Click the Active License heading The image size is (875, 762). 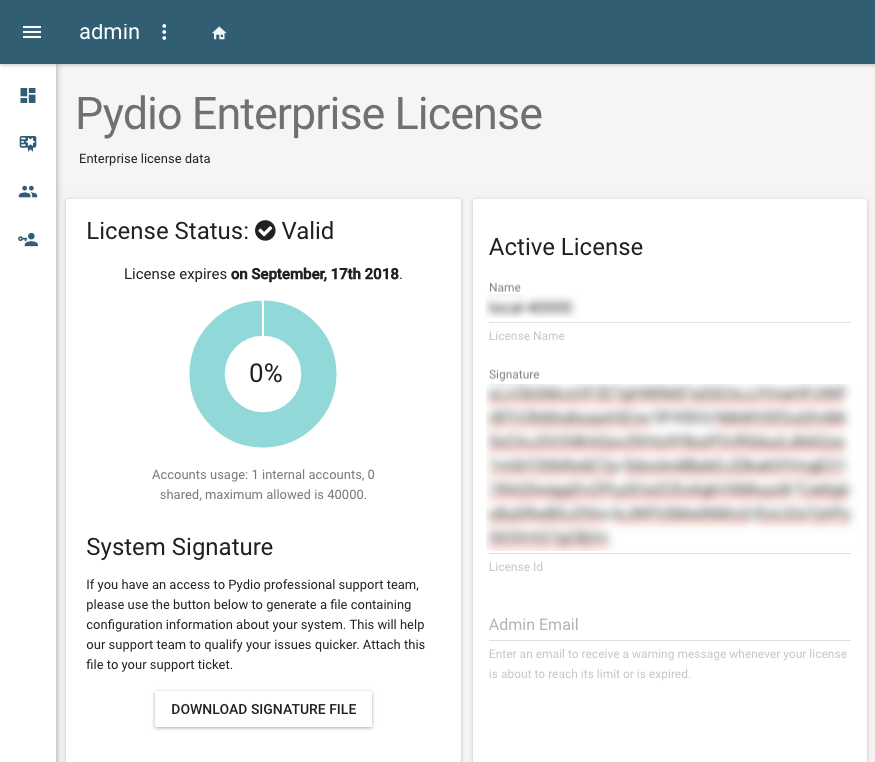click(x=566, y=247)
